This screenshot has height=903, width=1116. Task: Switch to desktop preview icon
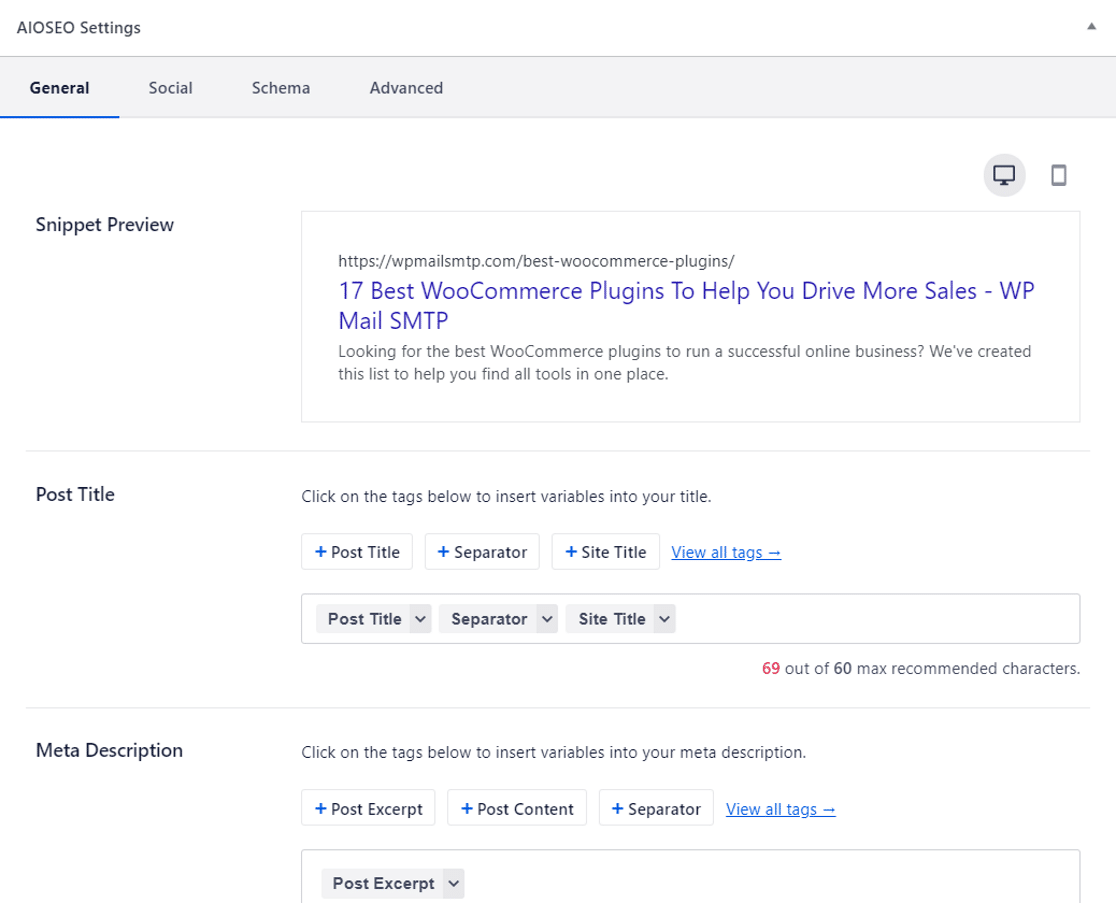(x=1004, y=176)
